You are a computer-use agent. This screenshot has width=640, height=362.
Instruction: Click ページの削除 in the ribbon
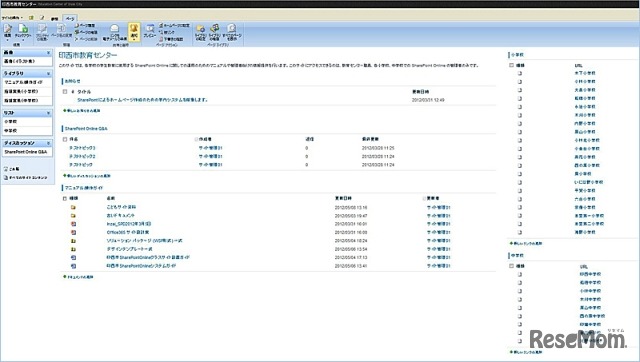(86, 39)
